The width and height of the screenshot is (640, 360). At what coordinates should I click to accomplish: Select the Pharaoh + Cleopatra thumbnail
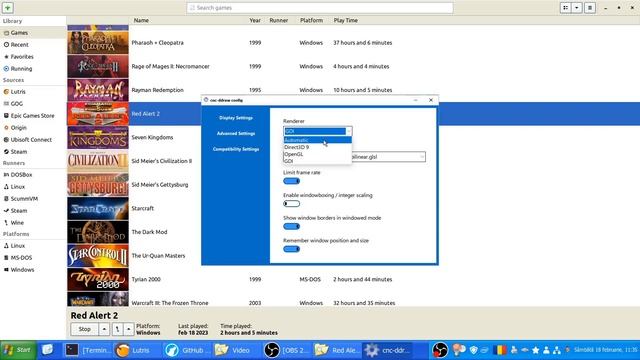pyautogui.click(x=98, y=42)
